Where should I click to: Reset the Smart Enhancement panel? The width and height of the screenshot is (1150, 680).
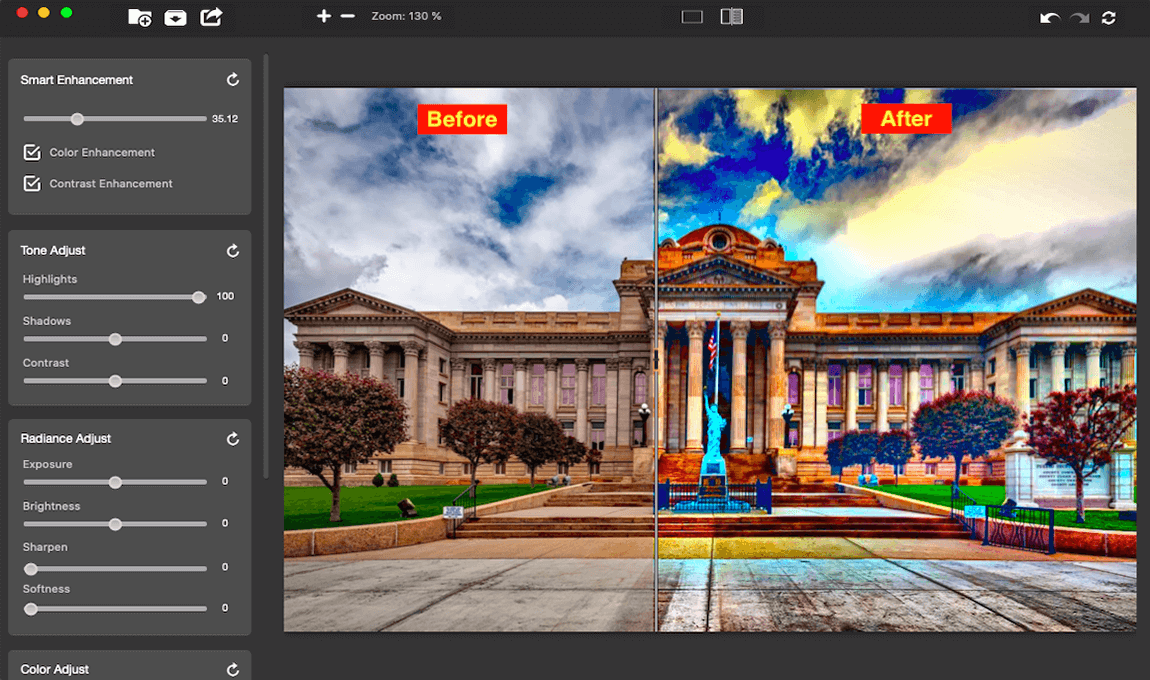(x=232, y=79)
